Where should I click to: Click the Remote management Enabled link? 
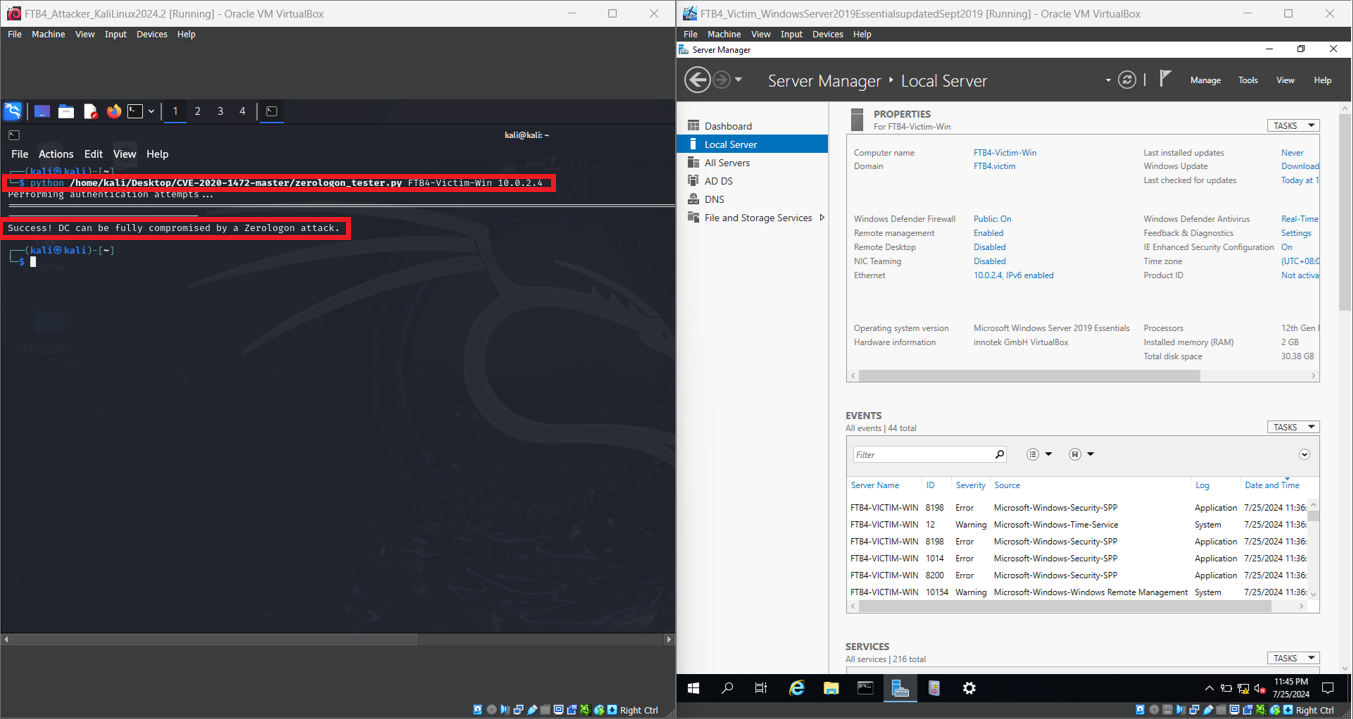(x=988, y=233)
